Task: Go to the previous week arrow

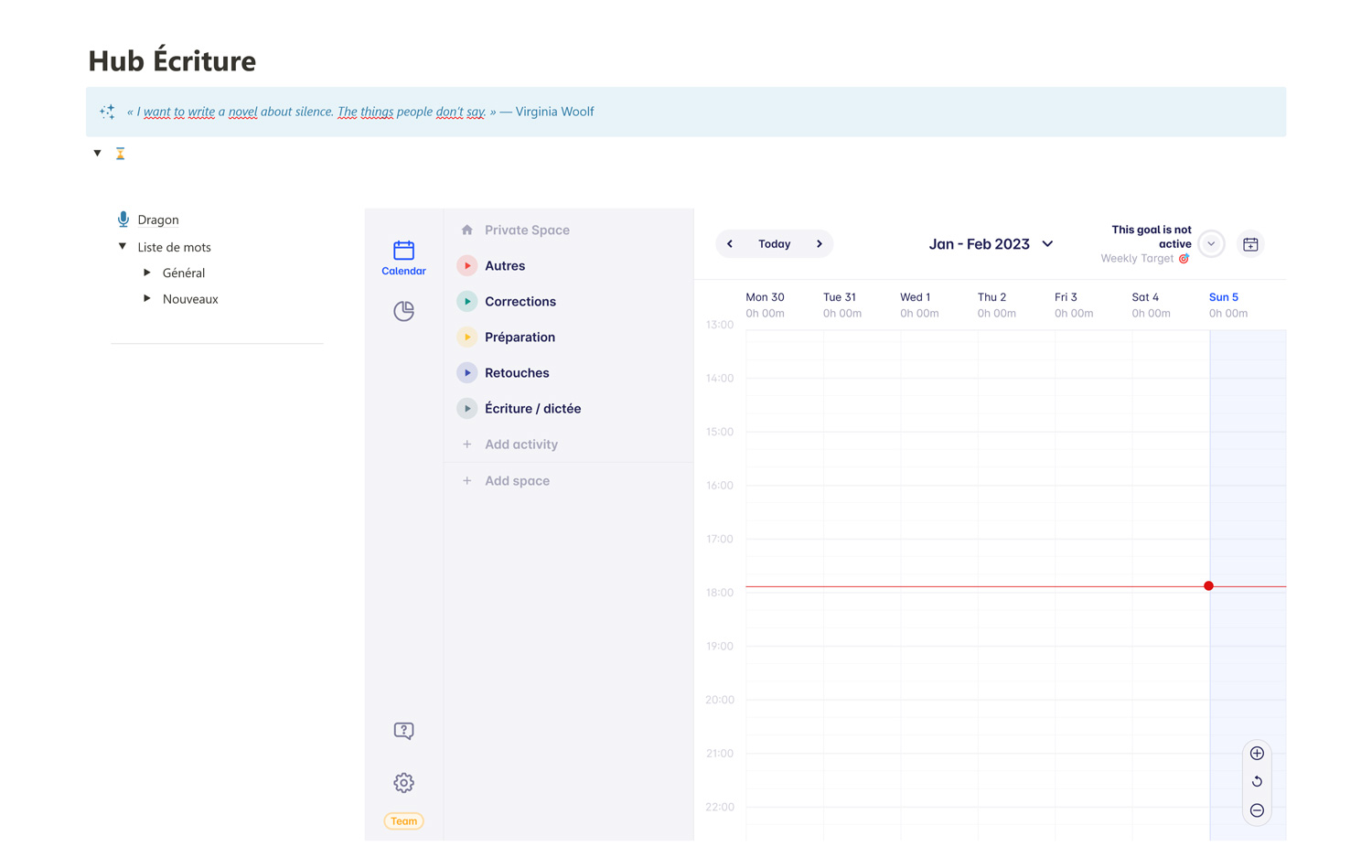Action: (x=730, y=244)
